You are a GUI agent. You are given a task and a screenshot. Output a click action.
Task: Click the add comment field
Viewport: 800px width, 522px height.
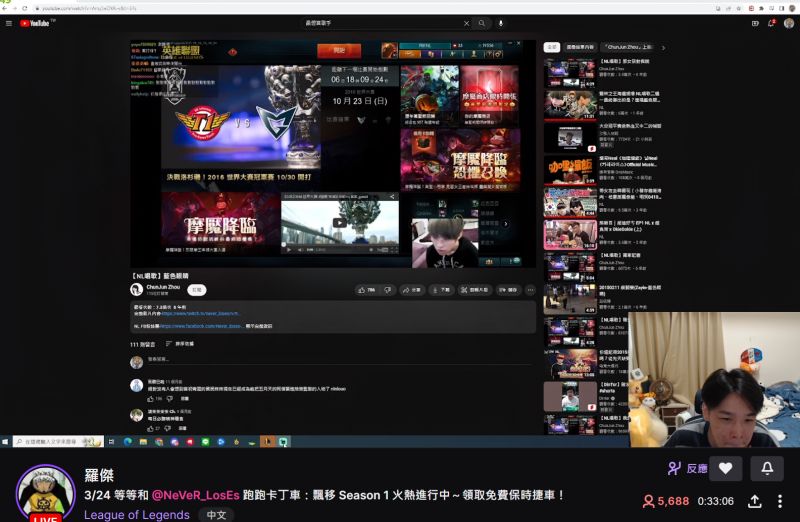(x=339, y=360)
